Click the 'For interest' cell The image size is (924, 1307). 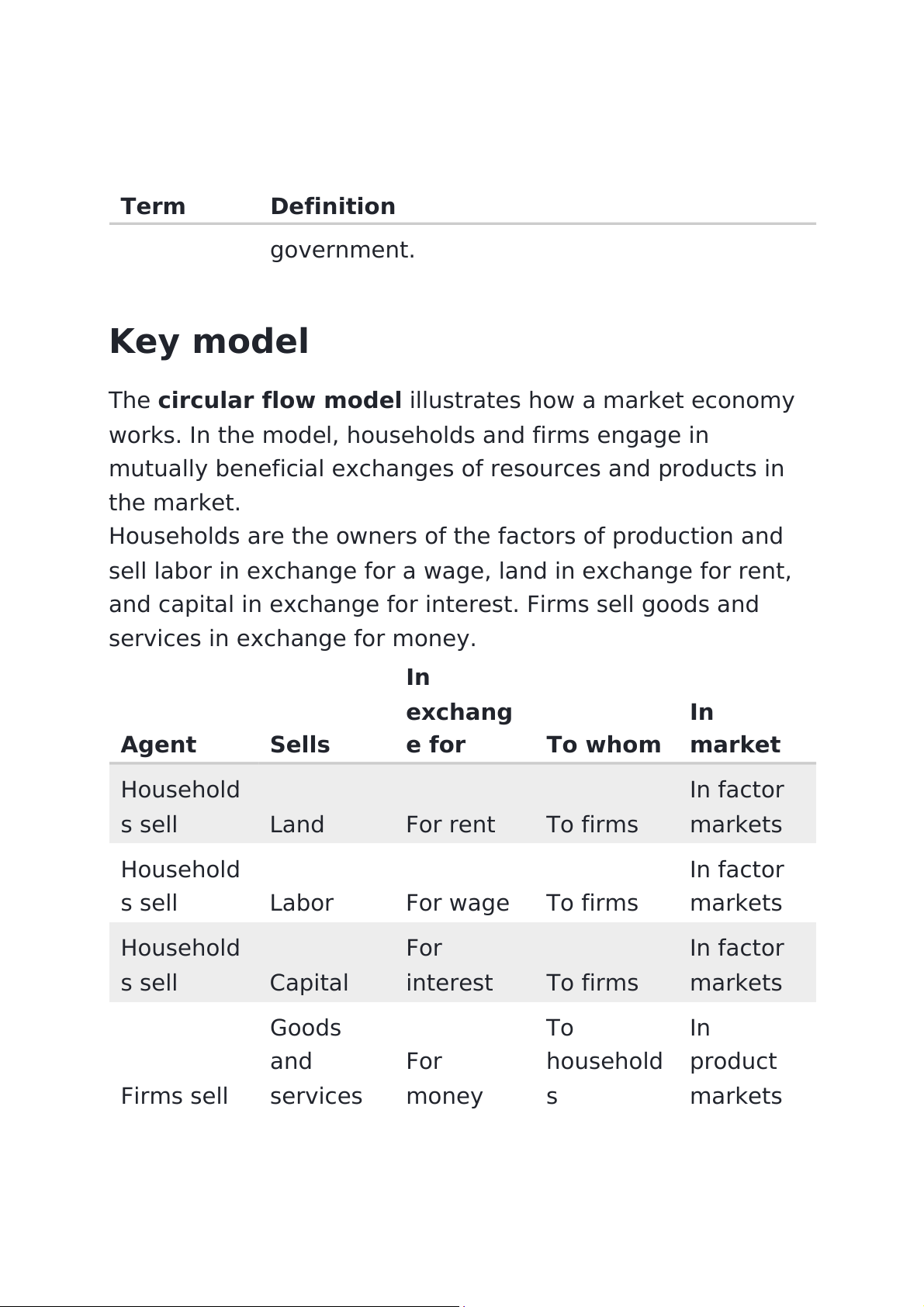pos(448,965)
